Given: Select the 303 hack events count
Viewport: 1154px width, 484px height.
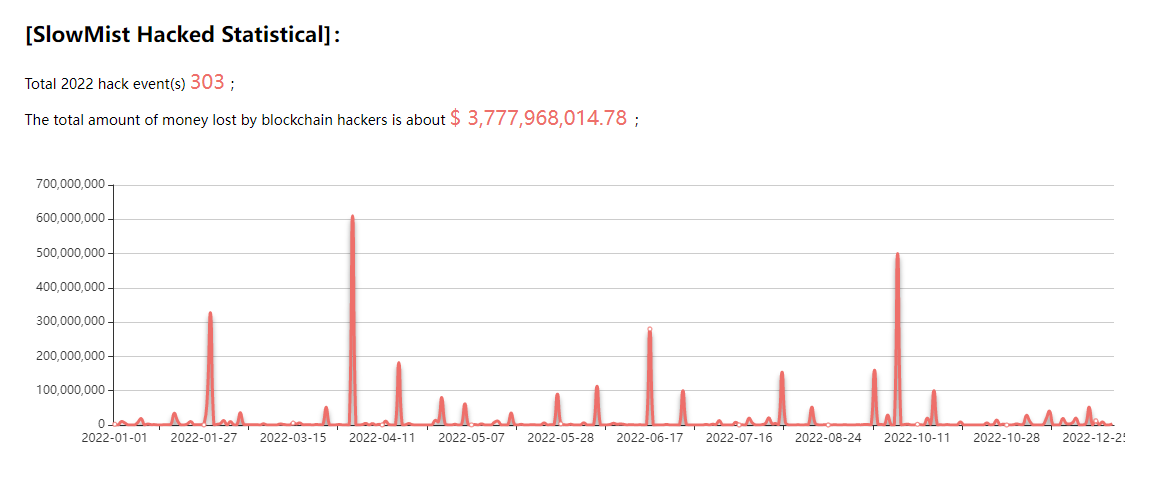Looking at the screenshot, I should pos(207,83).
